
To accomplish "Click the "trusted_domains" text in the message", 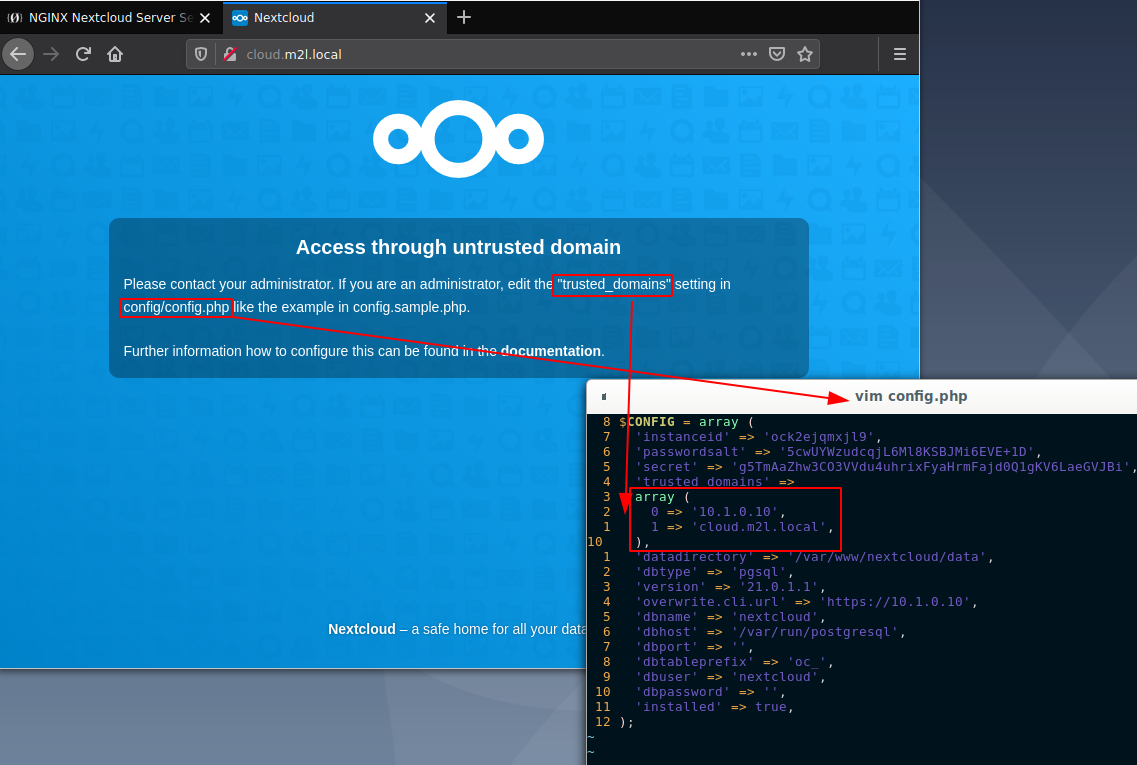I will click(x=613, y=284).
